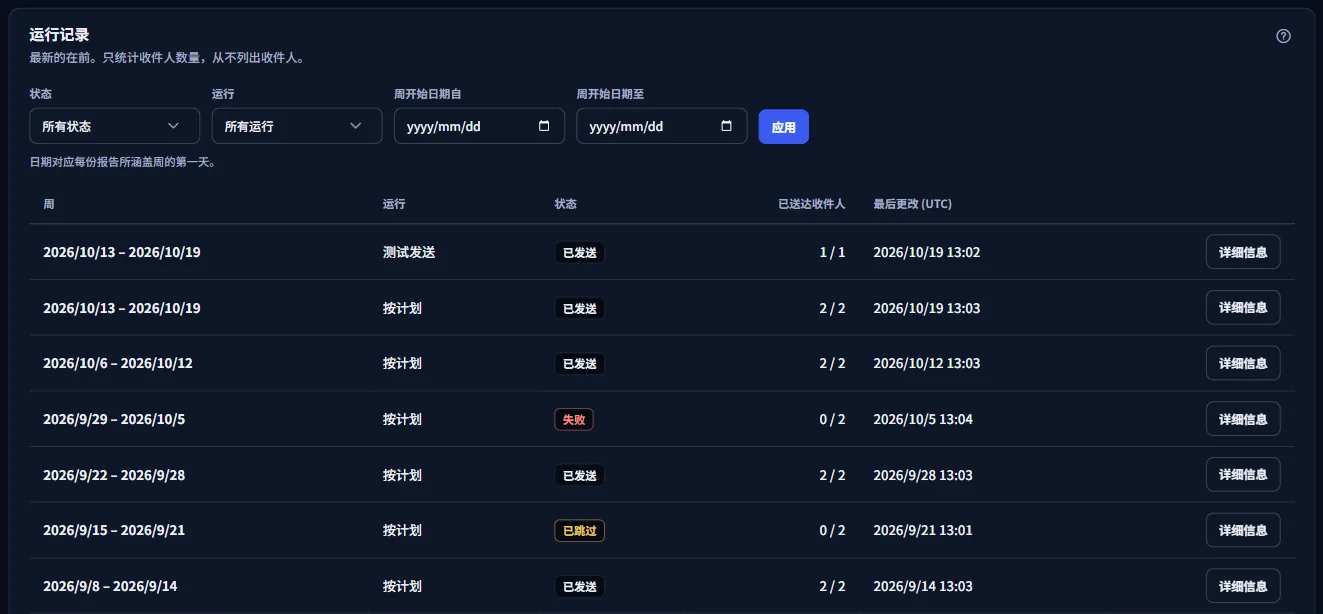Click the 已跳过 status badge
1323x614 pixels.
[580, 531]
